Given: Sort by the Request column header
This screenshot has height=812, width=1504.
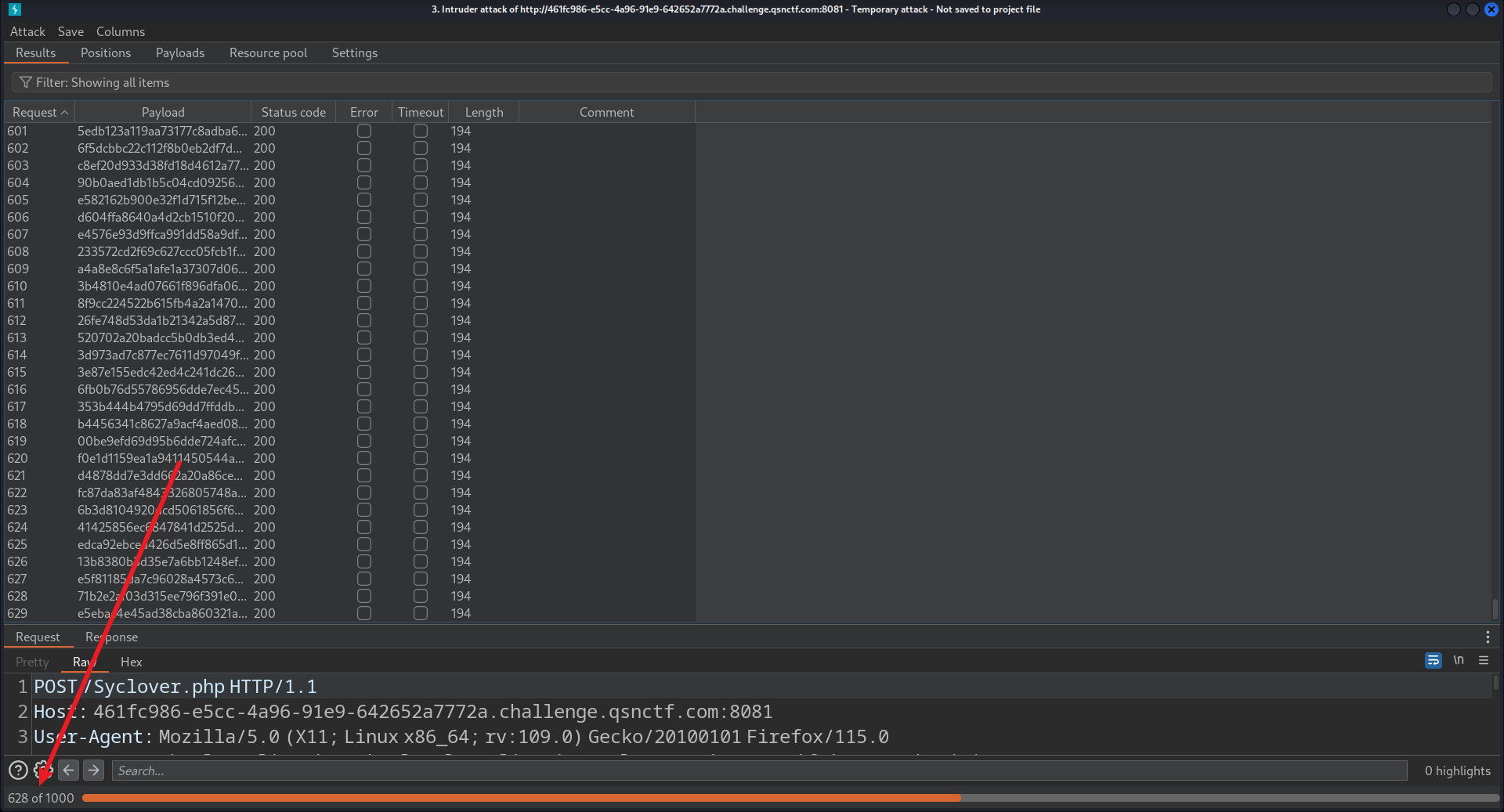Looking at the screenshot, I should (39, 113).
